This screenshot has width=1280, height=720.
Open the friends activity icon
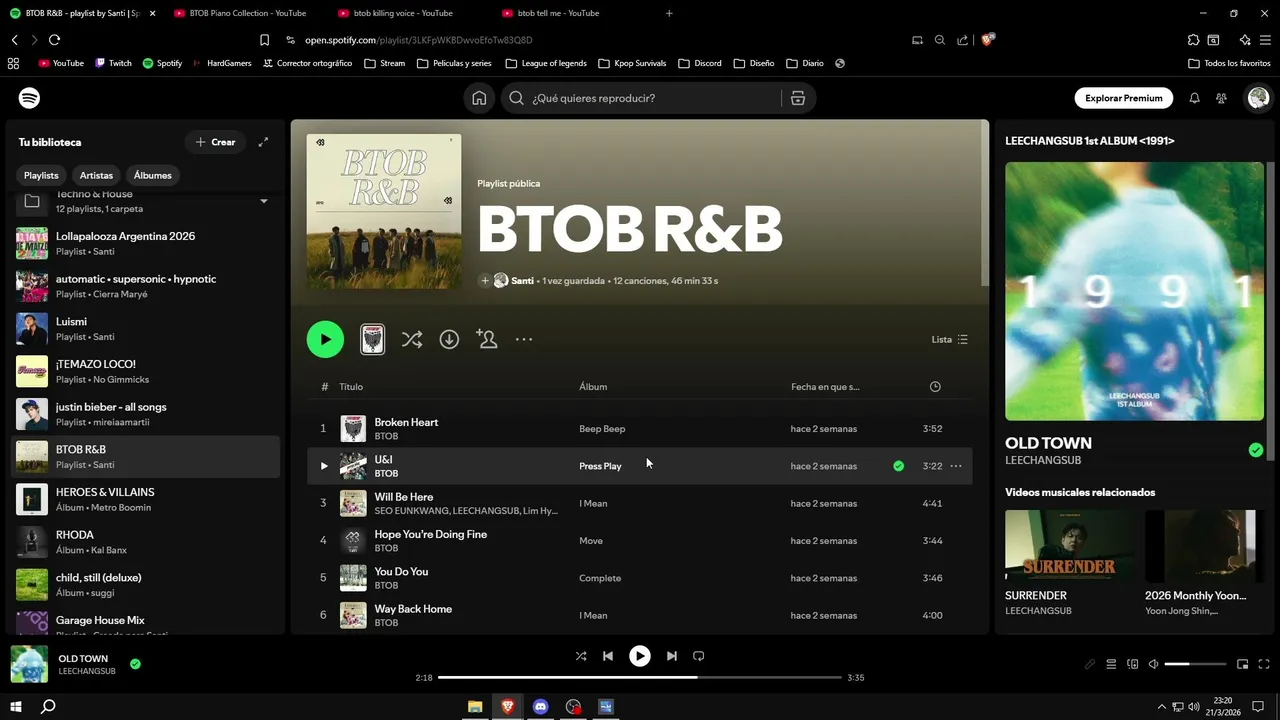tap(1221, 98)
